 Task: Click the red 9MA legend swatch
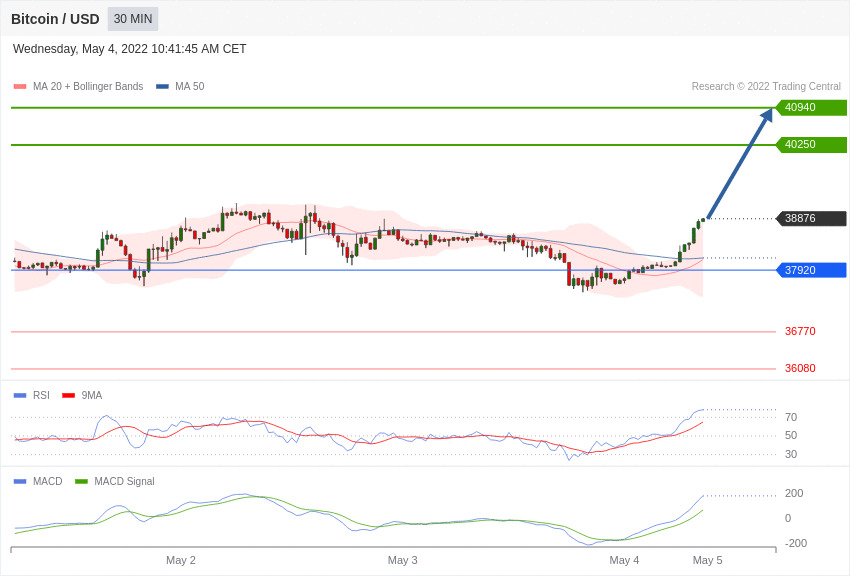click(x=69, y=396)
